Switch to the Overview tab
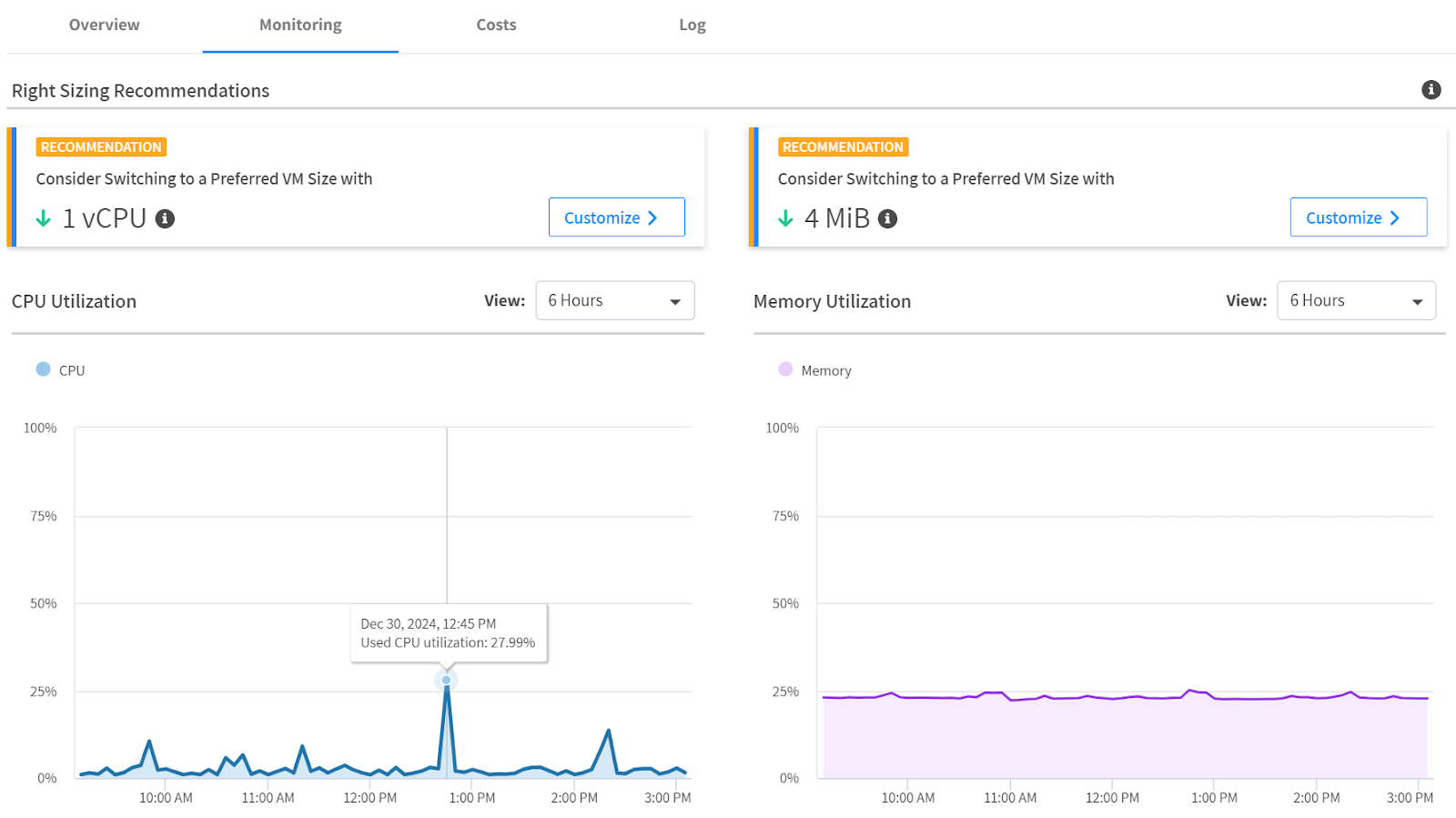The image size is (1456, 818). point(105,25)
